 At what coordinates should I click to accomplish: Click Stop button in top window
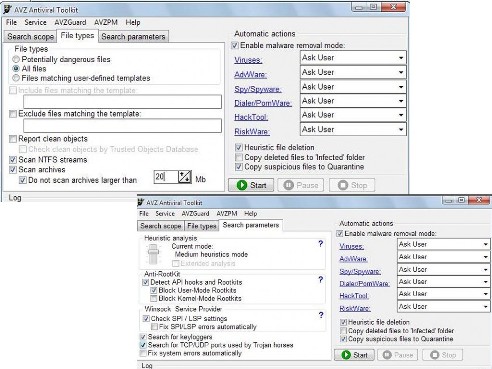point(352,185)
